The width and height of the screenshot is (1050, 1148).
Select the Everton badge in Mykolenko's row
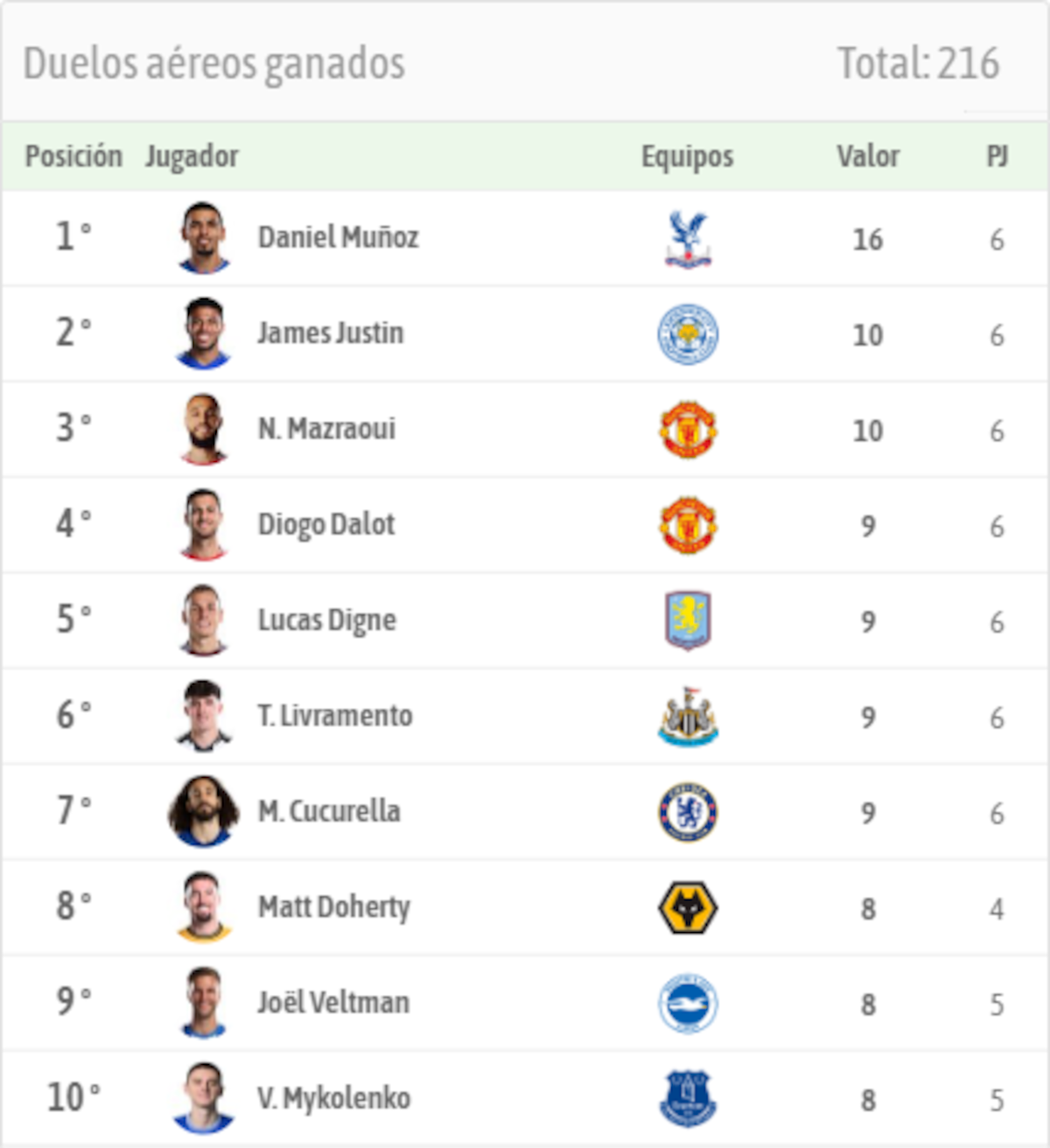click(x=689, y=1098)
